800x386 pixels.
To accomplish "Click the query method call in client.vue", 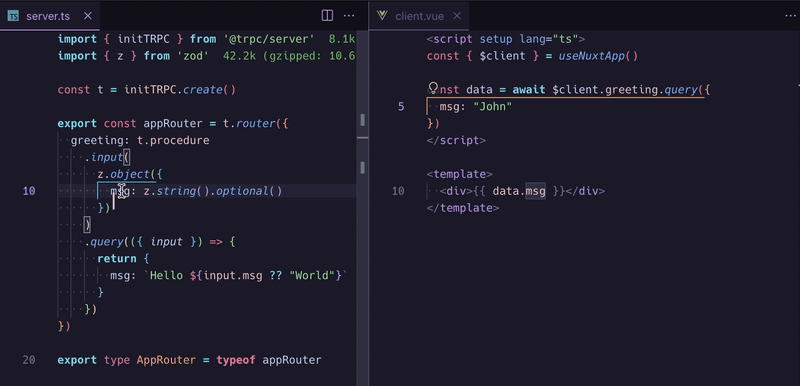I will tap(681, 90).
